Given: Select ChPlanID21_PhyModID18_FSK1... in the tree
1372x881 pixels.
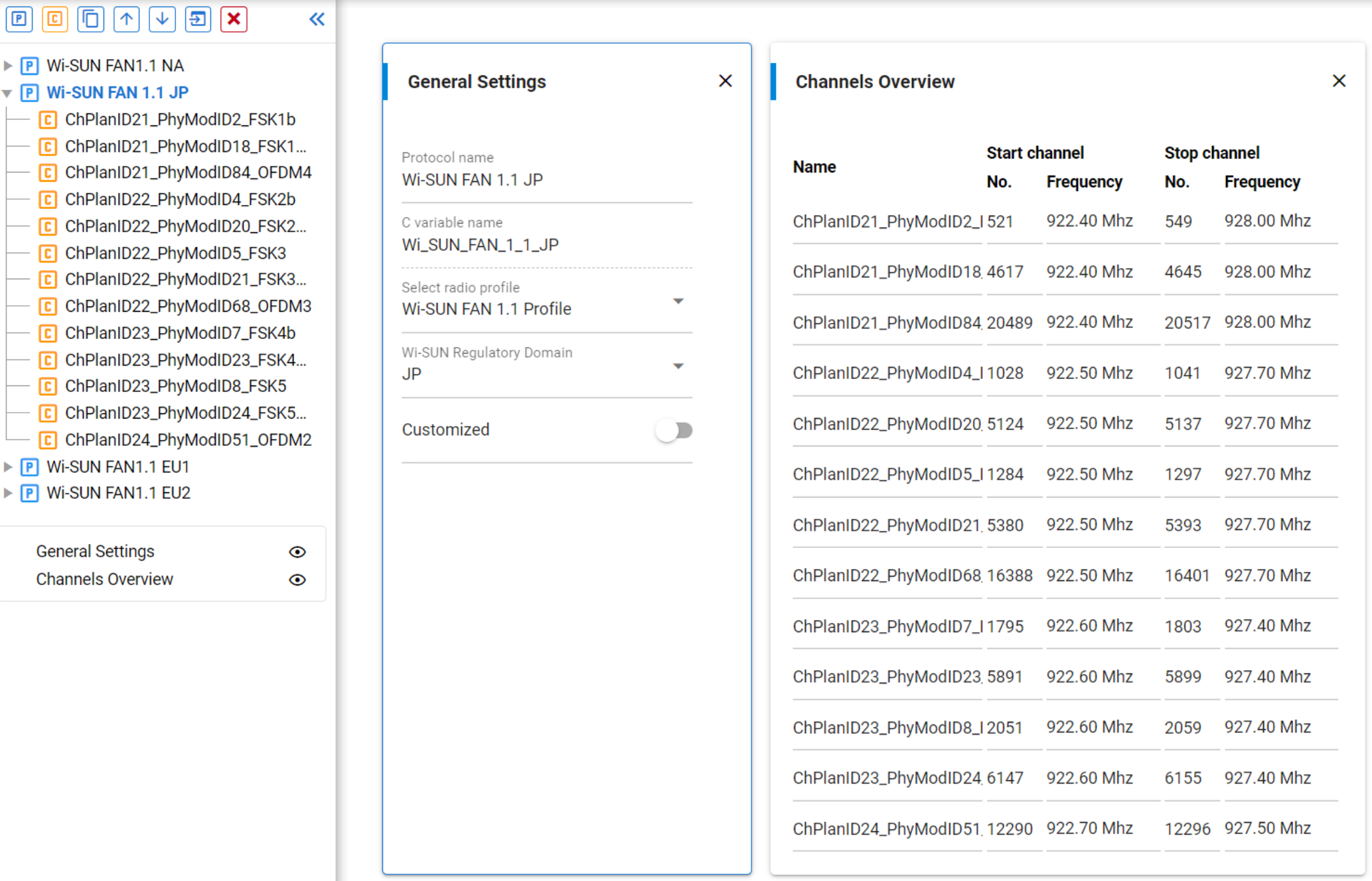Looking at the screenshot, I should coord(186,146).
